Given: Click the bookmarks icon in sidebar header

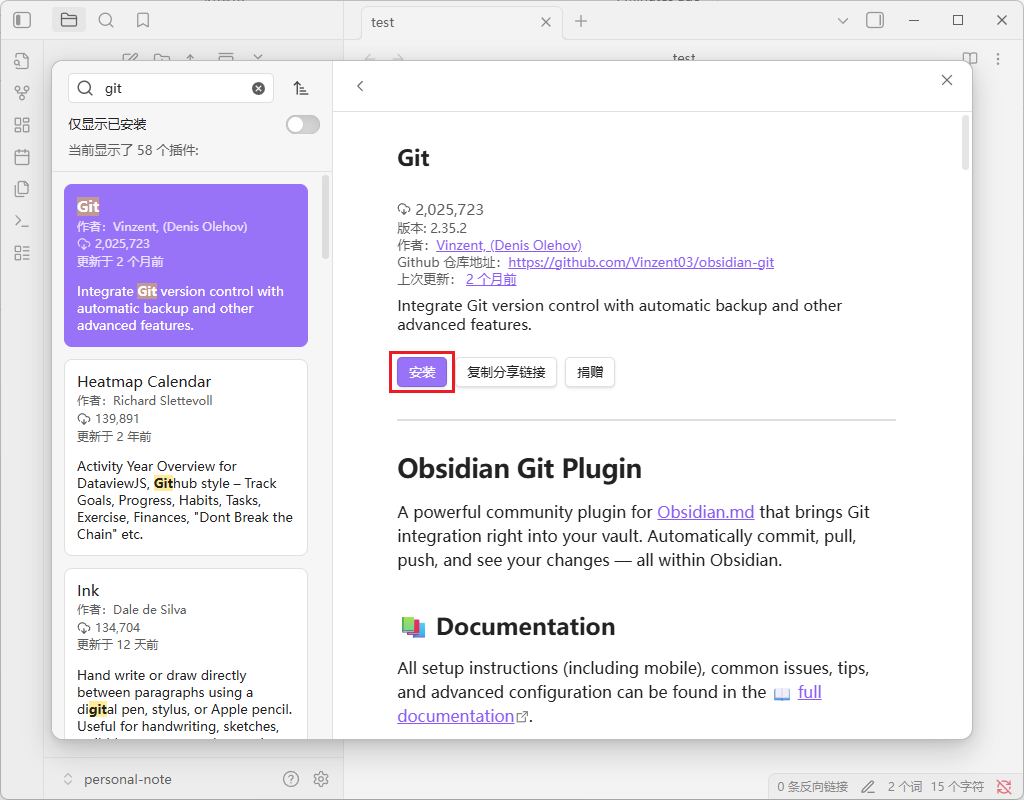Looking at the screenshot, I should (143, 20).
